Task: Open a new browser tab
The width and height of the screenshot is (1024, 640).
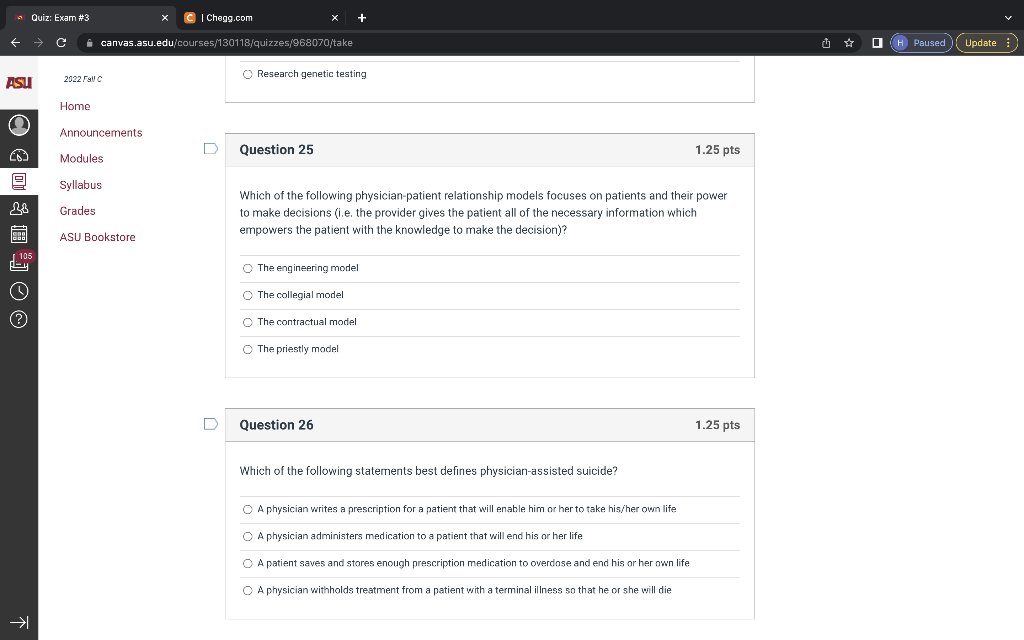Action: pyautogui.click(x=362, y=18)
